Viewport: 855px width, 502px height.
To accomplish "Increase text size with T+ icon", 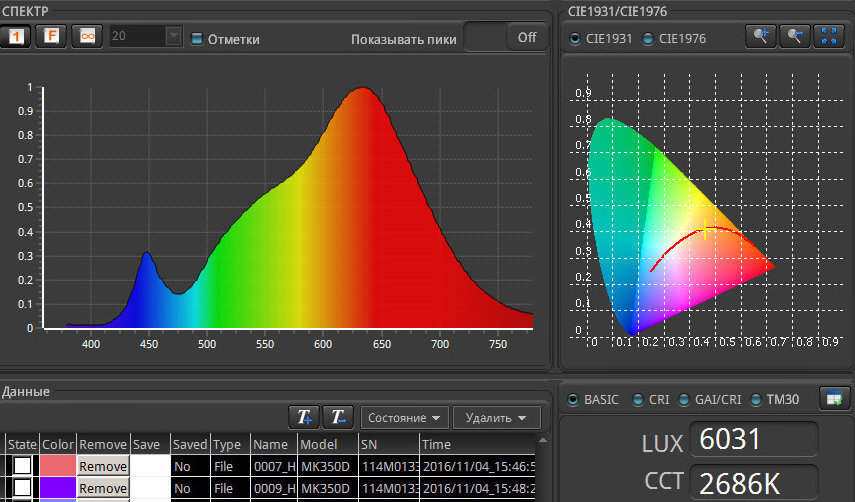I will pos(304,418).
